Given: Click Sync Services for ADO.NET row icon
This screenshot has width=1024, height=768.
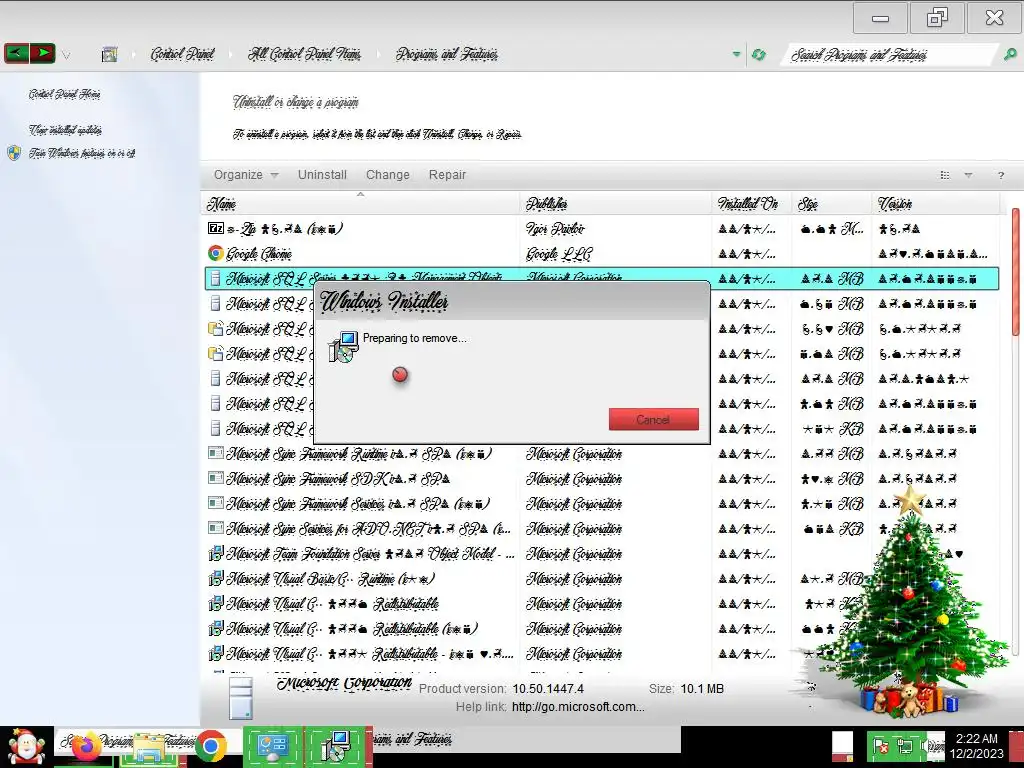Looking at the screenshot, I should pos(216,528).
